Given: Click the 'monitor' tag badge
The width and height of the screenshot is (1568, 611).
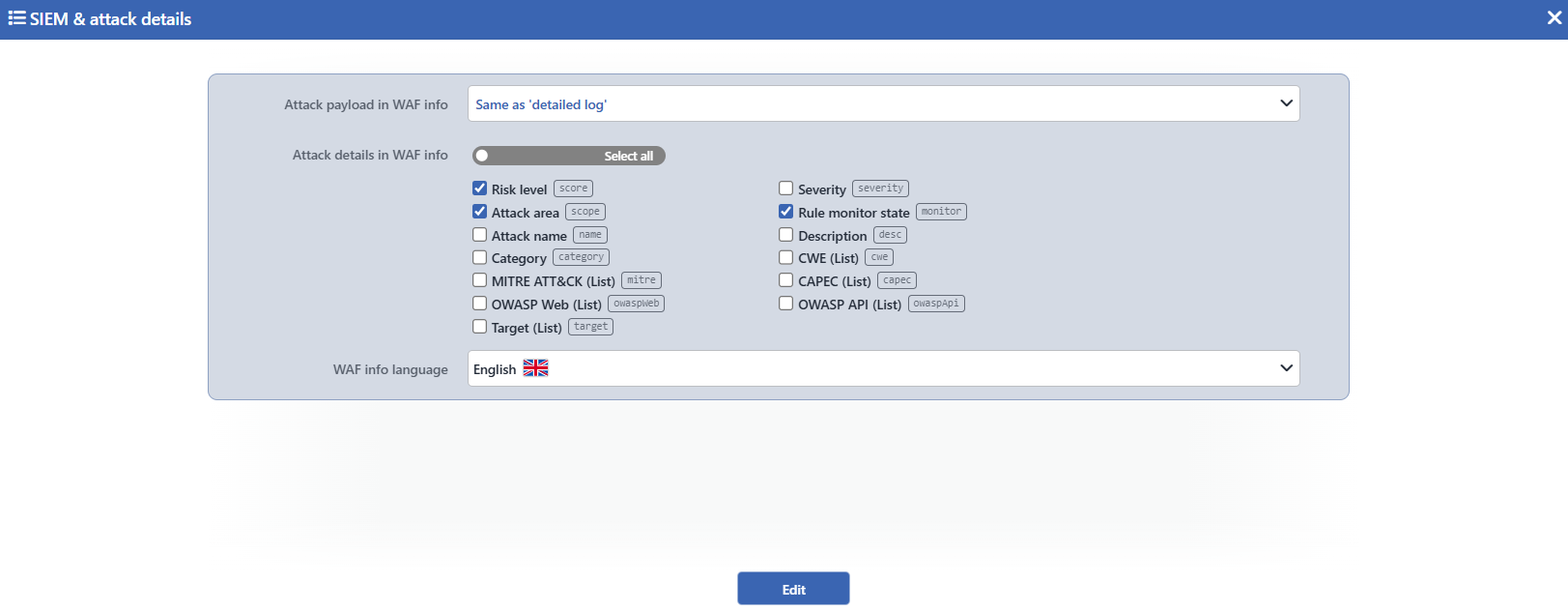Looking at the screenshot, I should [x=941, y=212].
